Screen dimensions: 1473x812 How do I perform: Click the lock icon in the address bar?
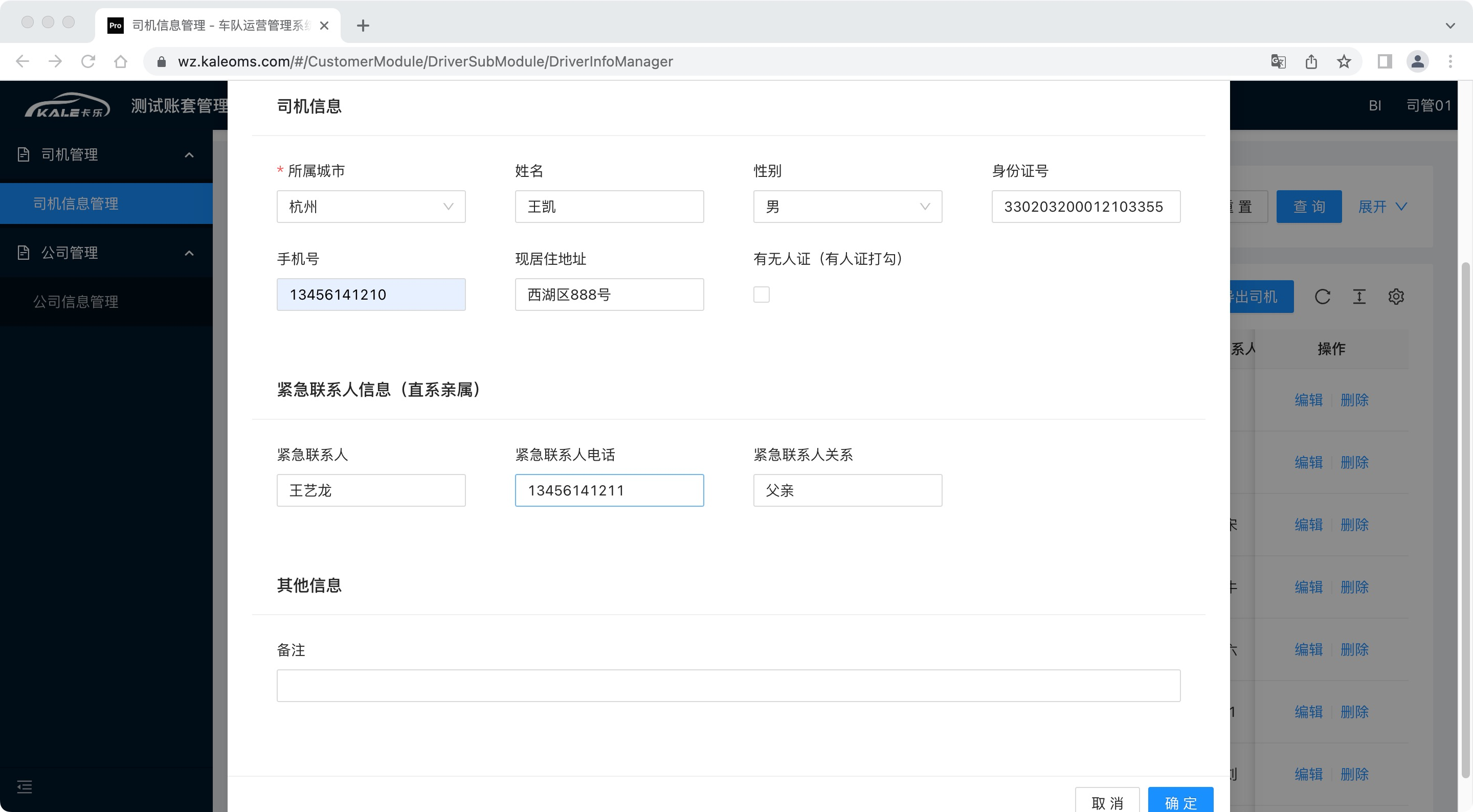tap(162, 61)
